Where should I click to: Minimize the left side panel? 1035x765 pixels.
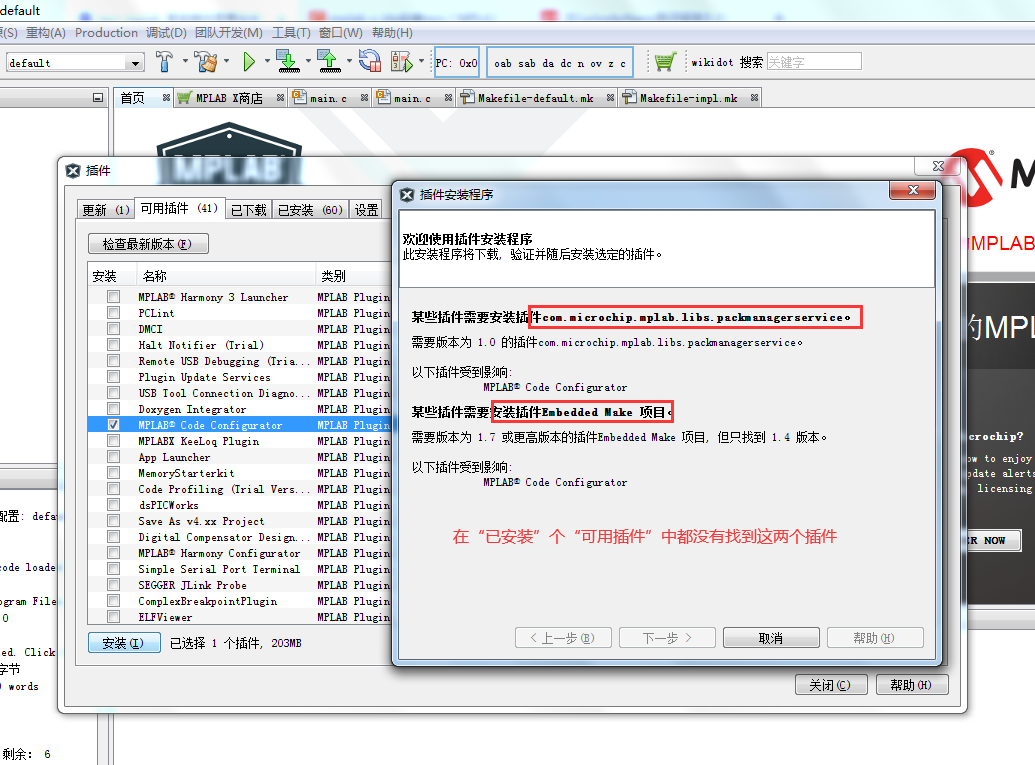(x=98, y=98)
